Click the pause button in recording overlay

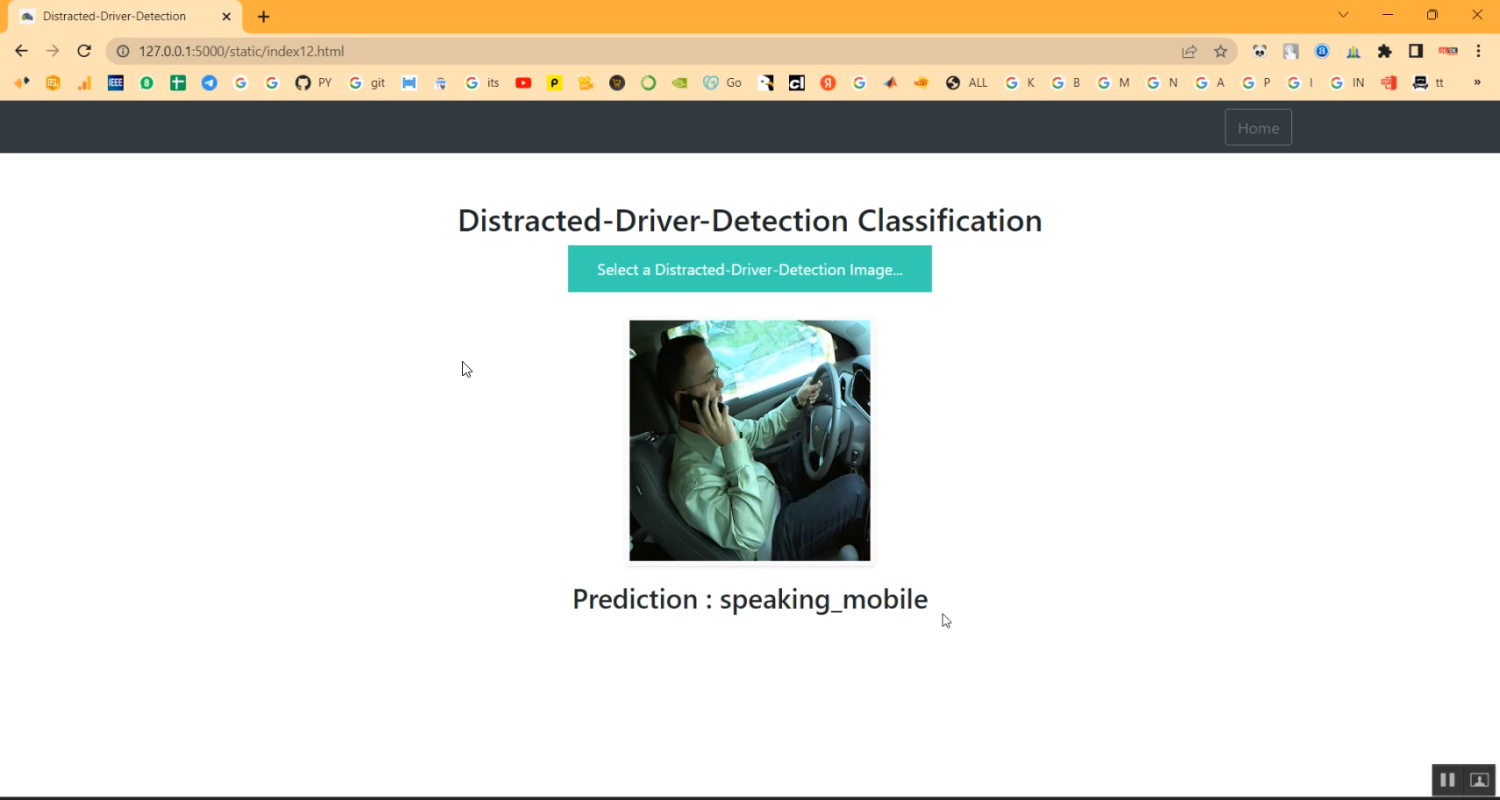(1447, 780)
